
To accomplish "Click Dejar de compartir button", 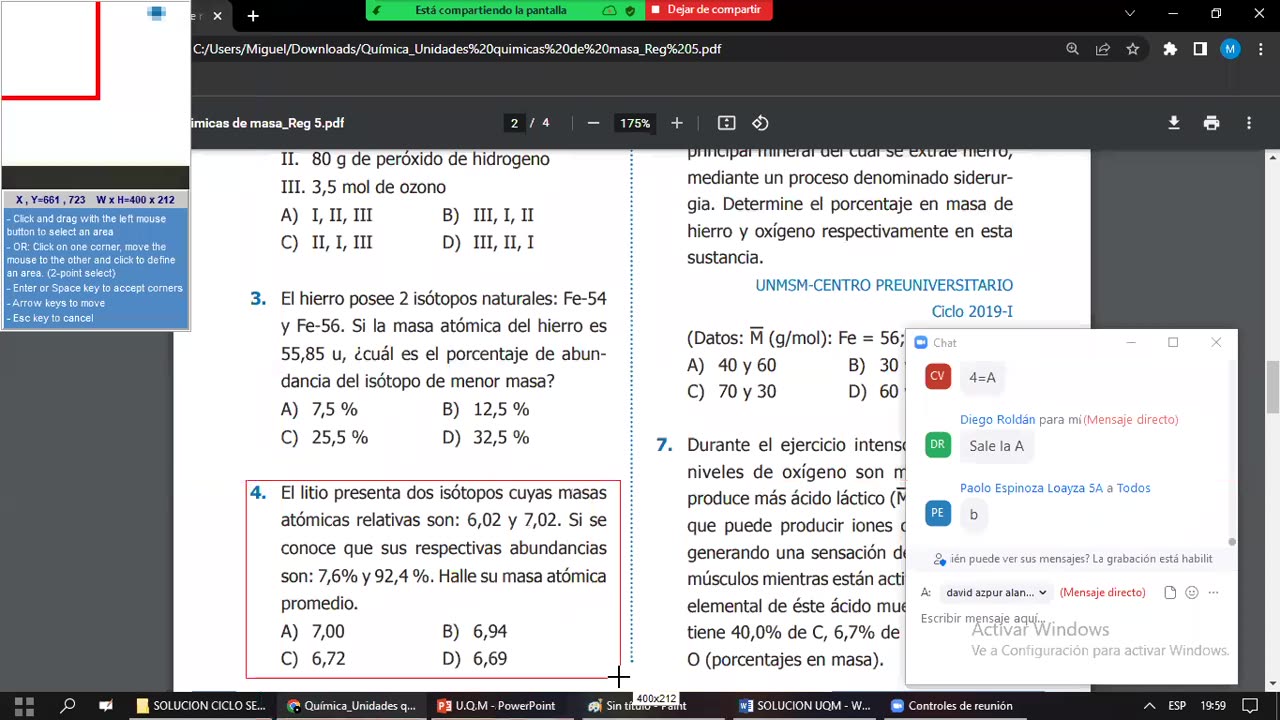I will (x=709, y=10).
